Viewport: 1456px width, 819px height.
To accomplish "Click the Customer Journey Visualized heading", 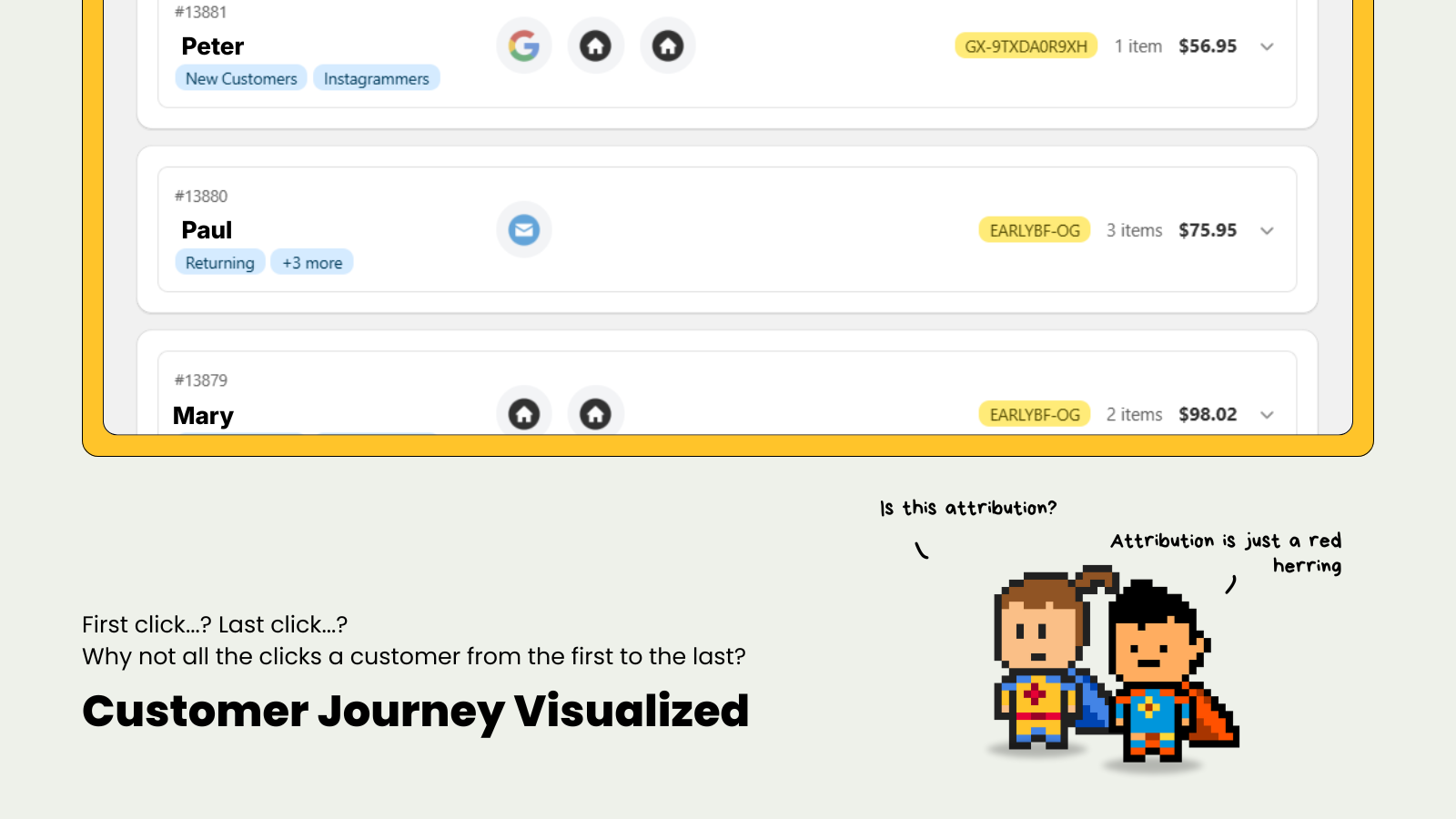I will tap(415, 713).
